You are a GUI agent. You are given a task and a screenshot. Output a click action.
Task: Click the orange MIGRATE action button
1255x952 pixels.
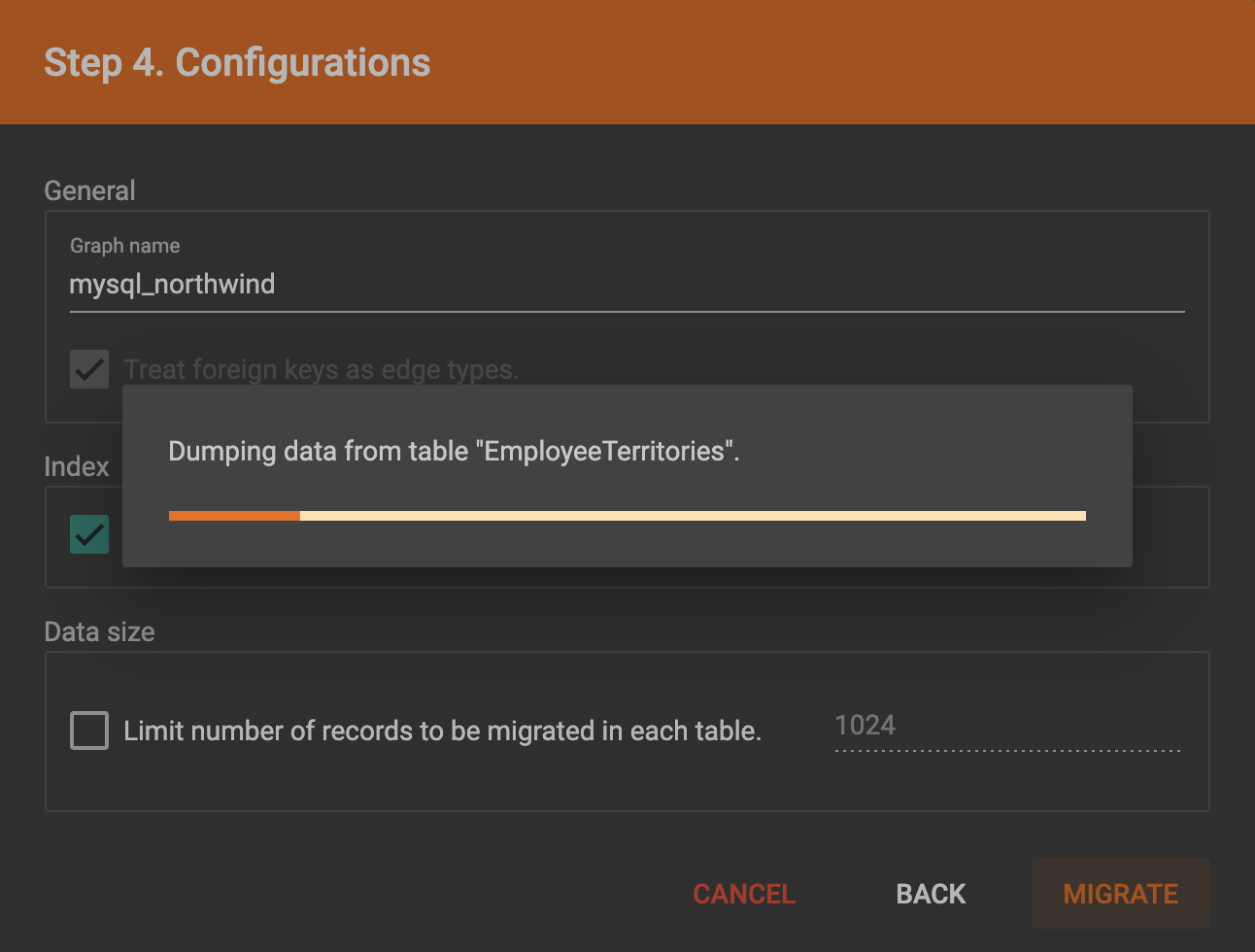(1119, 894)
